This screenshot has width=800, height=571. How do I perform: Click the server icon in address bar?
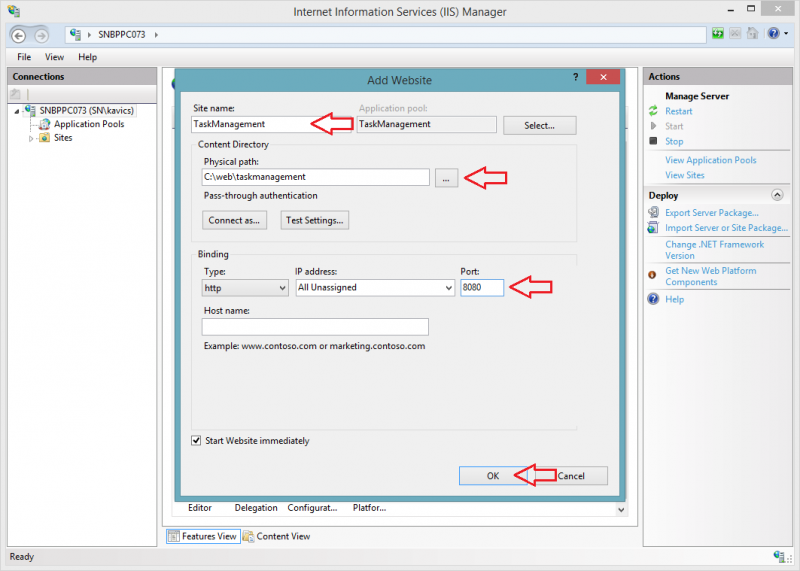[x=76, y=34]
